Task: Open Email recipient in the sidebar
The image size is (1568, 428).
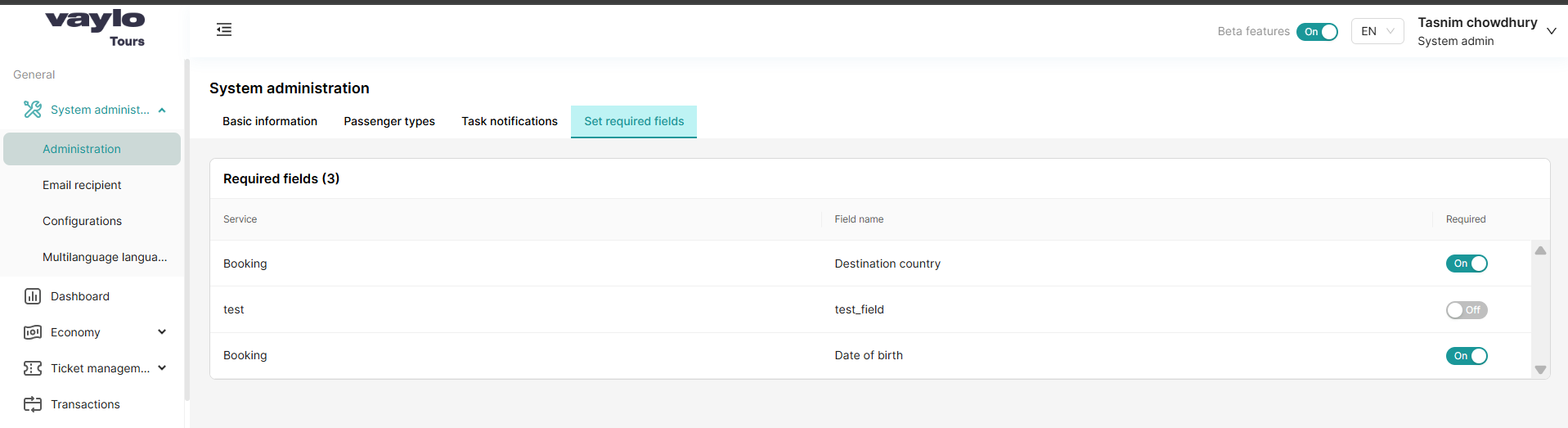Action: 92,185
